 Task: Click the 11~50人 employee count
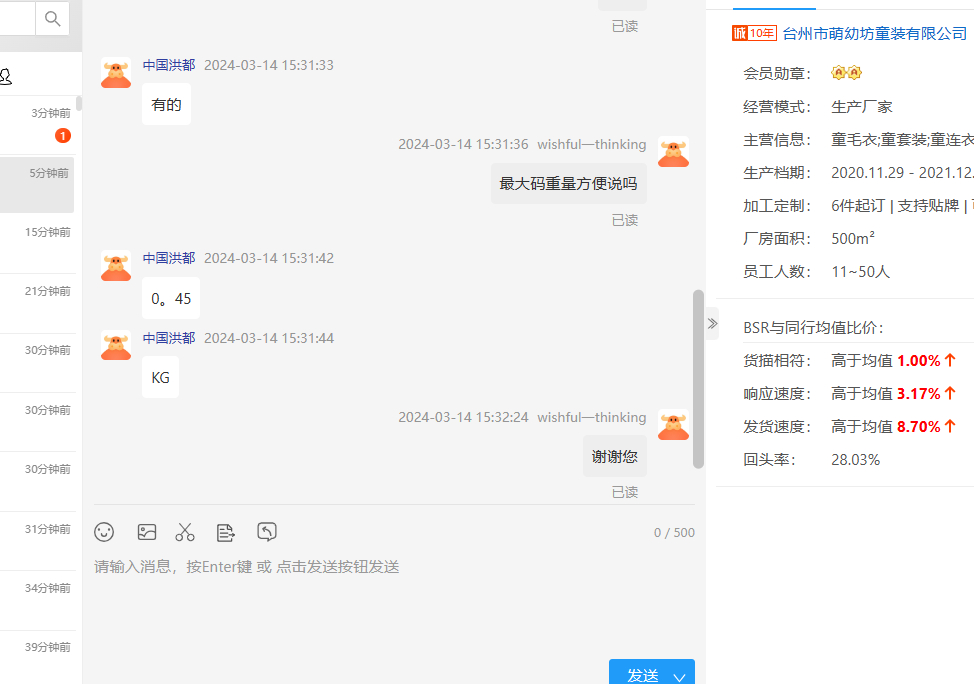(x=860, y=271)
